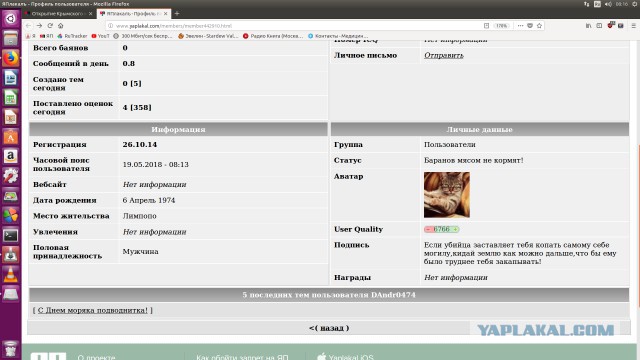The width and height of the screenshot is (640, 360).
Task: Increase user quality with plus button
Action: (x=455, y=229)
